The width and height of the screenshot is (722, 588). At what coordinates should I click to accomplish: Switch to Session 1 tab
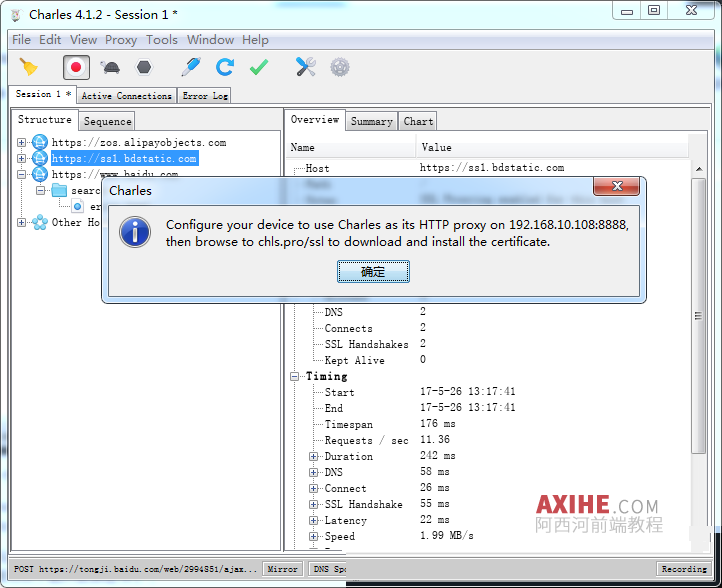pos(43,94)
